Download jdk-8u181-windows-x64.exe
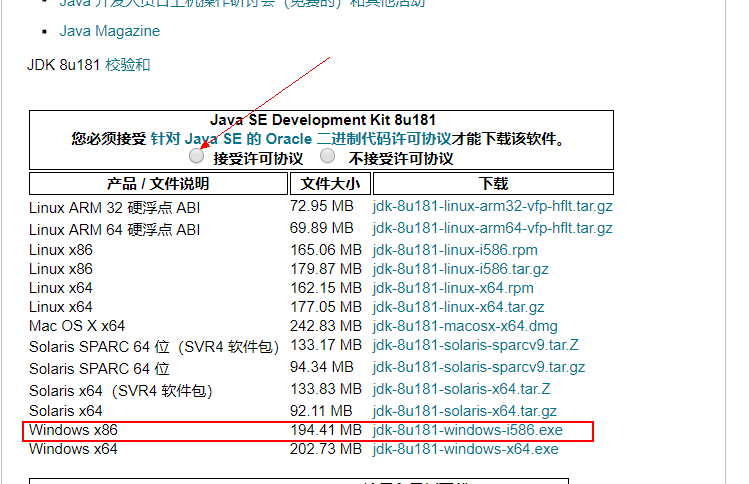The height and width of the screenshot is (484, 749). coord(466,449)
